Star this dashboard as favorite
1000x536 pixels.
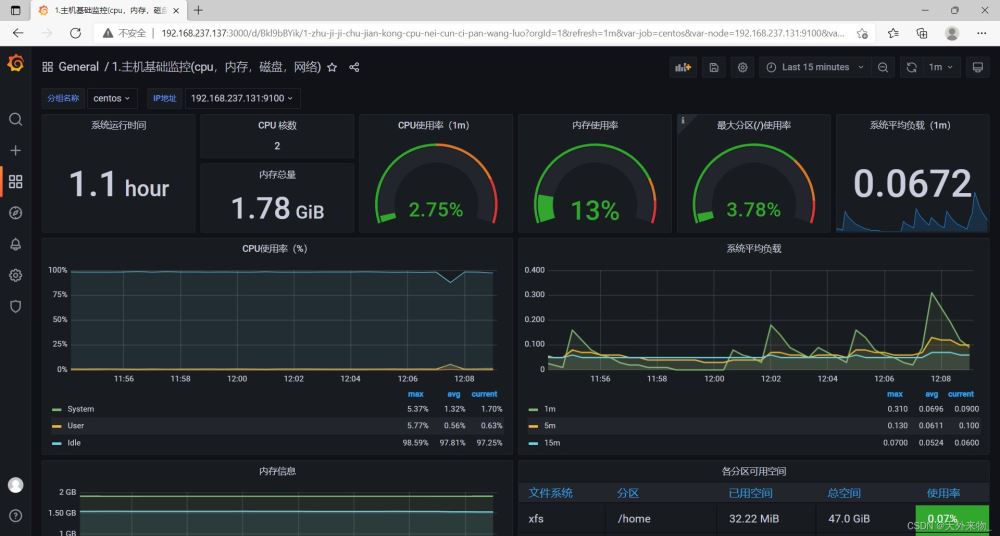332,67
